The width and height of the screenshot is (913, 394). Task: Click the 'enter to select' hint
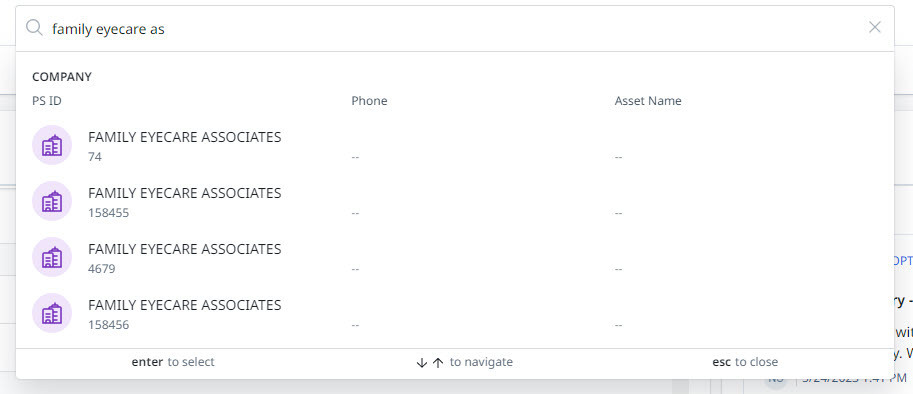[173, 362]
